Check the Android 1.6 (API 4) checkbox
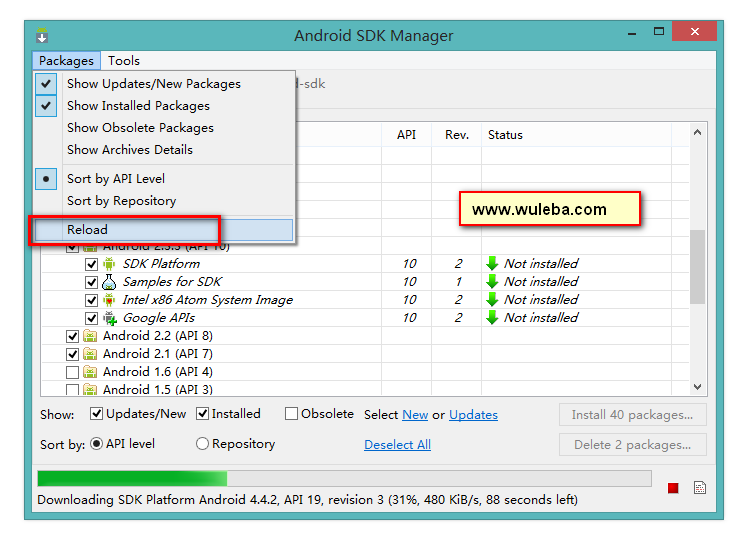745x542 pixels. coord(72,372)
